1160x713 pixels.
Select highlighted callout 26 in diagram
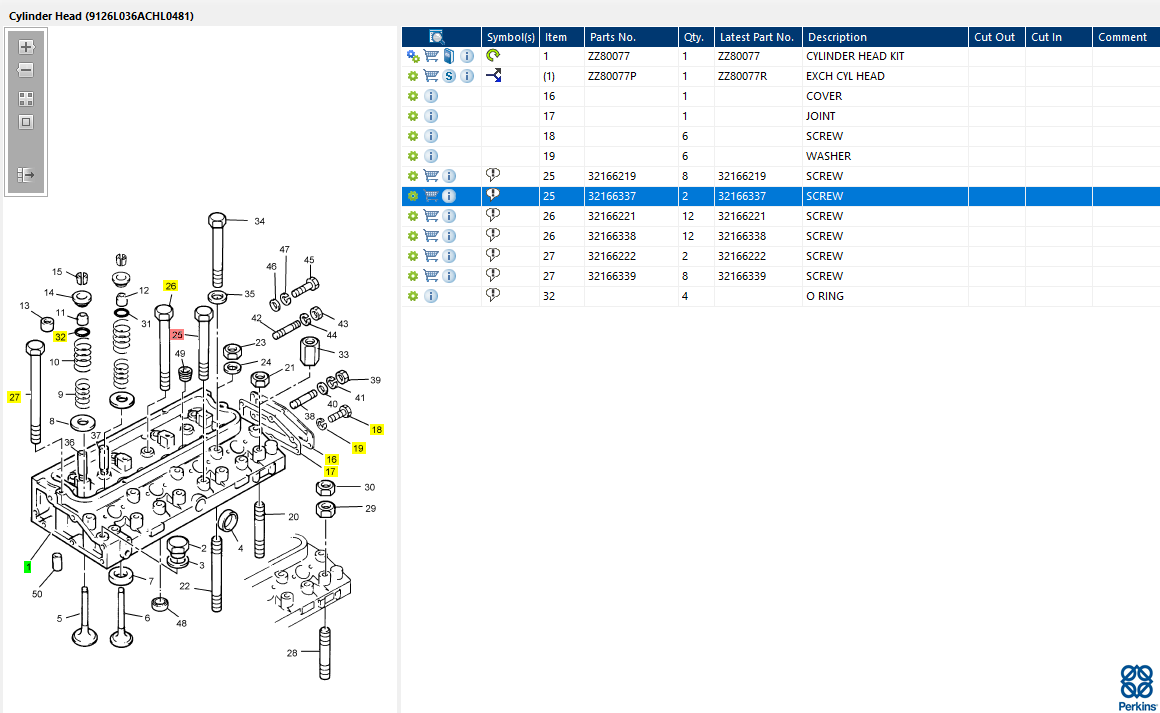[171, 286]
